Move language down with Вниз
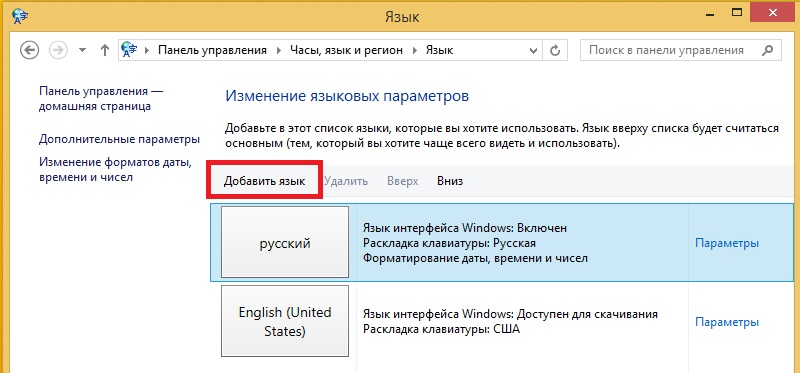This screenshot has height=373, width=800. click(450, 181)
